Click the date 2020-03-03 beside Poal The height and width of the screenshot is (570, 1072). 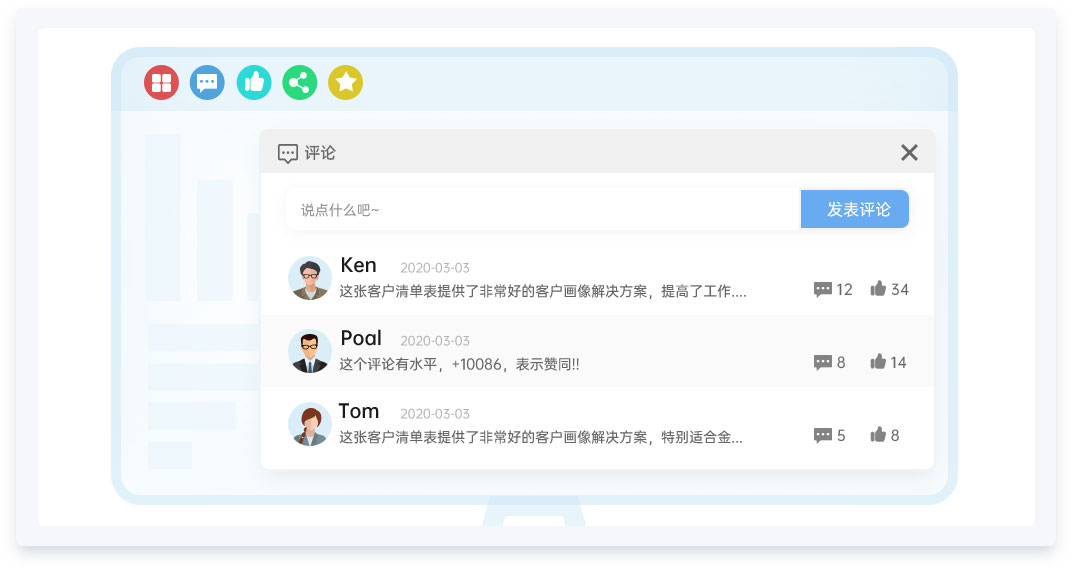[x=435, y=341]
